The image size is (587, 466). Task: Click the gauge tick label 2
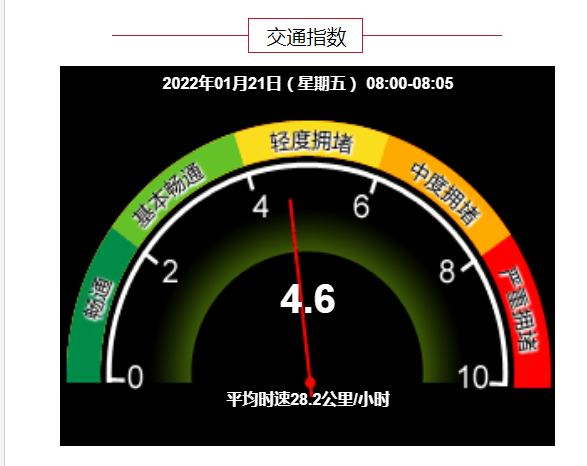pos(170,271)
